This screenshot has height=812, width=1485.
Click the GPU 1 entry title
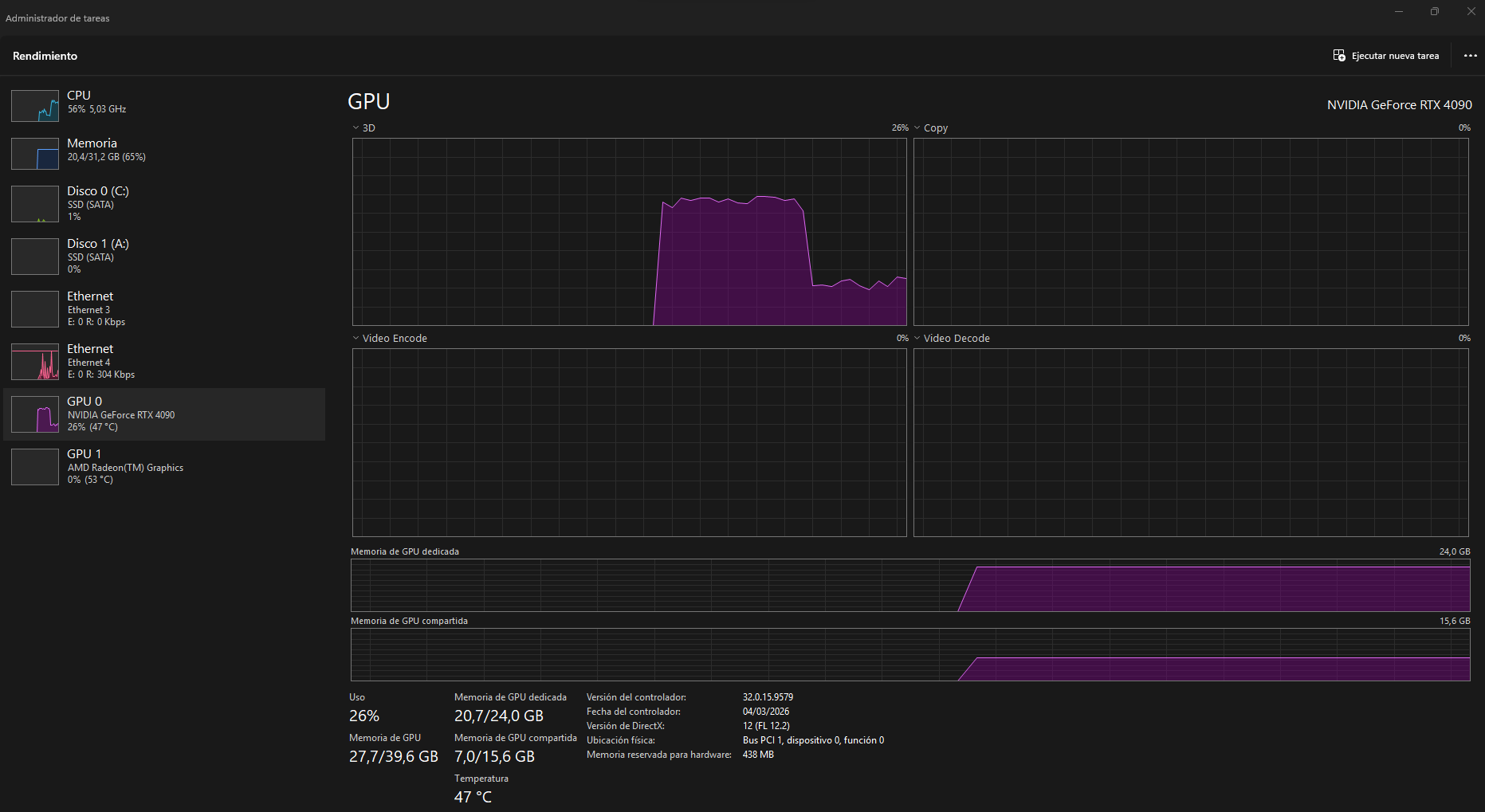pos(84,454)
